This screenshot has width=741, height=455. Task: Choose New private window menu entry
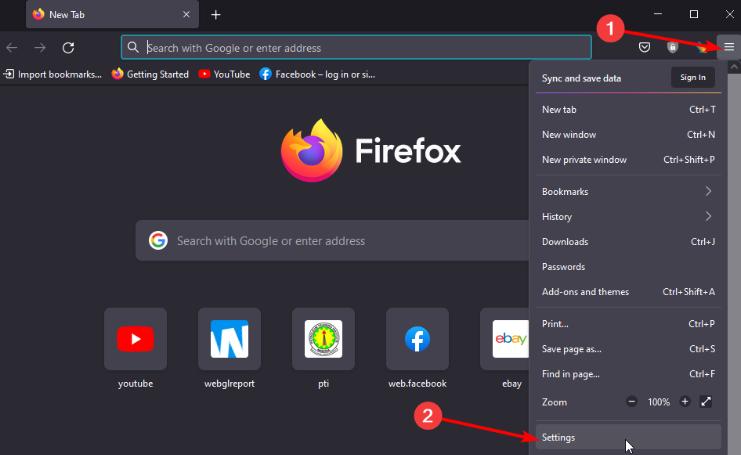[628, 160]
